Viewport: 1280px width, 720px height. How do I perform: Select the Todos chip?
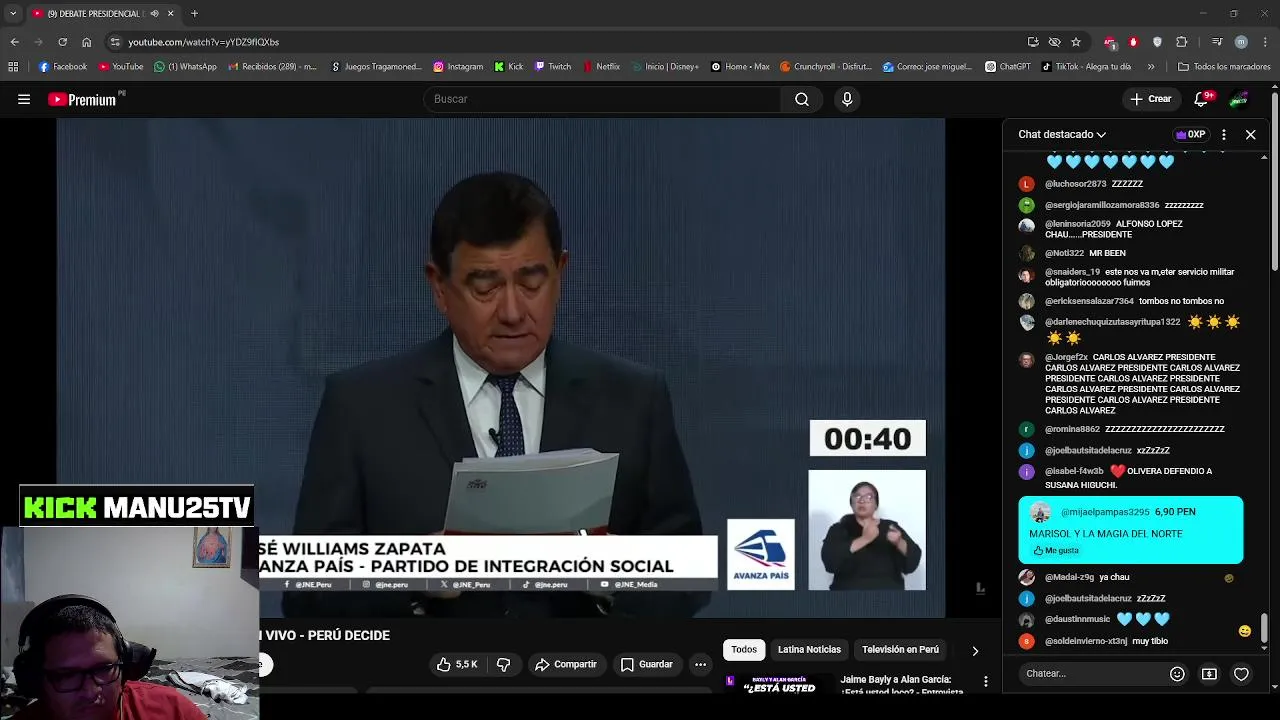click(744, 650)
